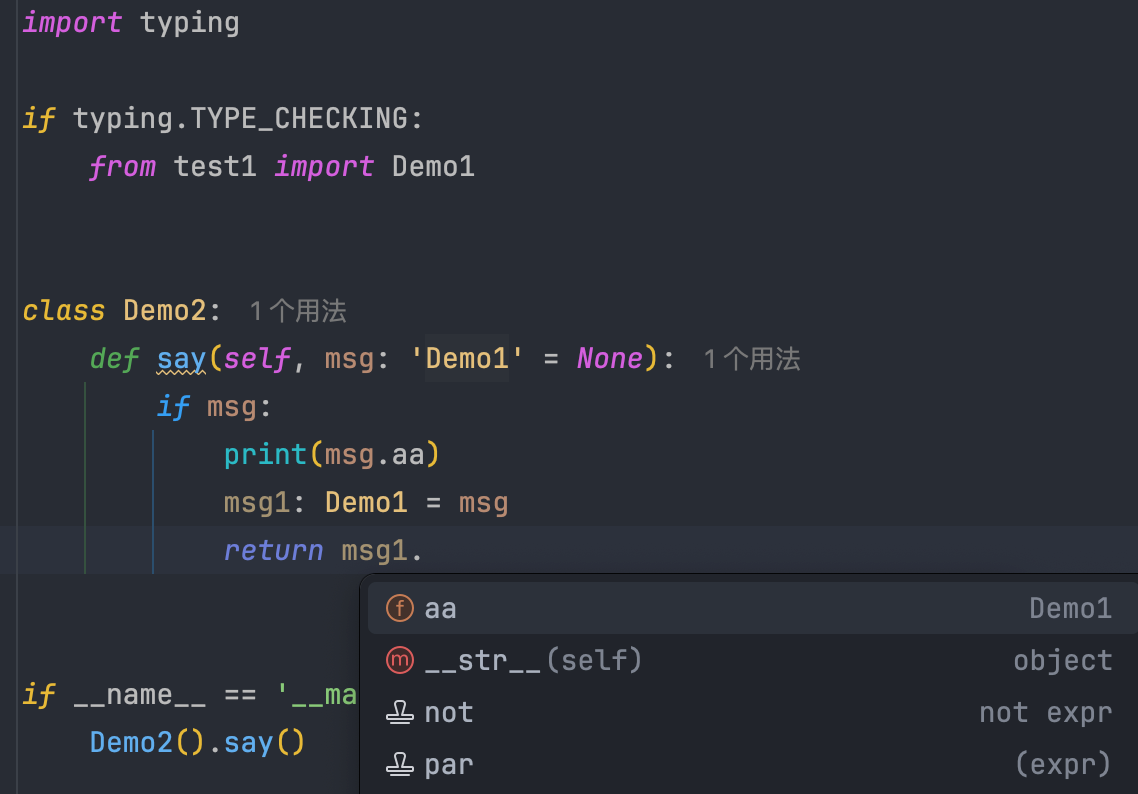
Task: Click the template icon next to not
Action: [x=399, y=712]
